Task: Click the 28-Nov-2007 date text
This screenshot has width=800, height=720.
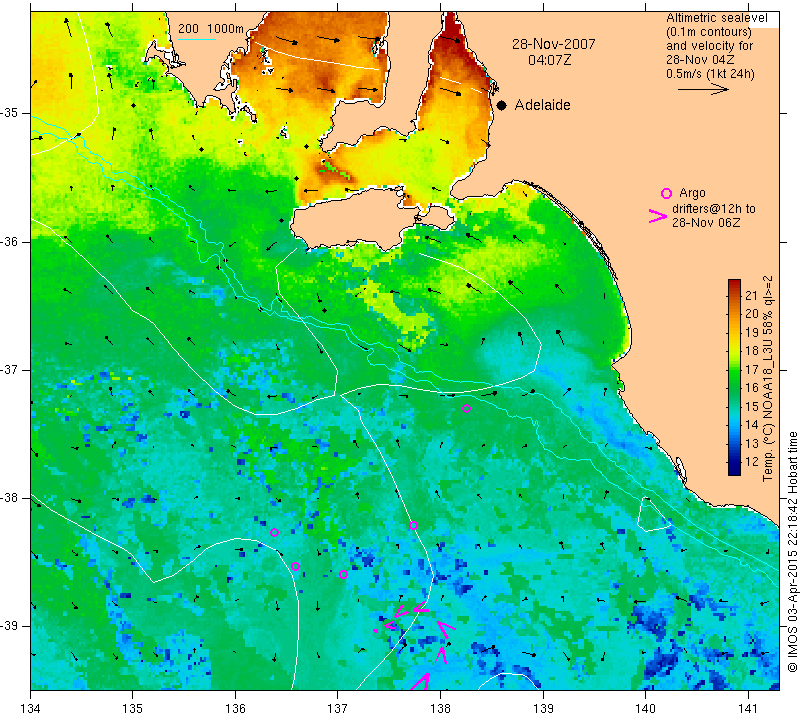Action: point(554,44)
